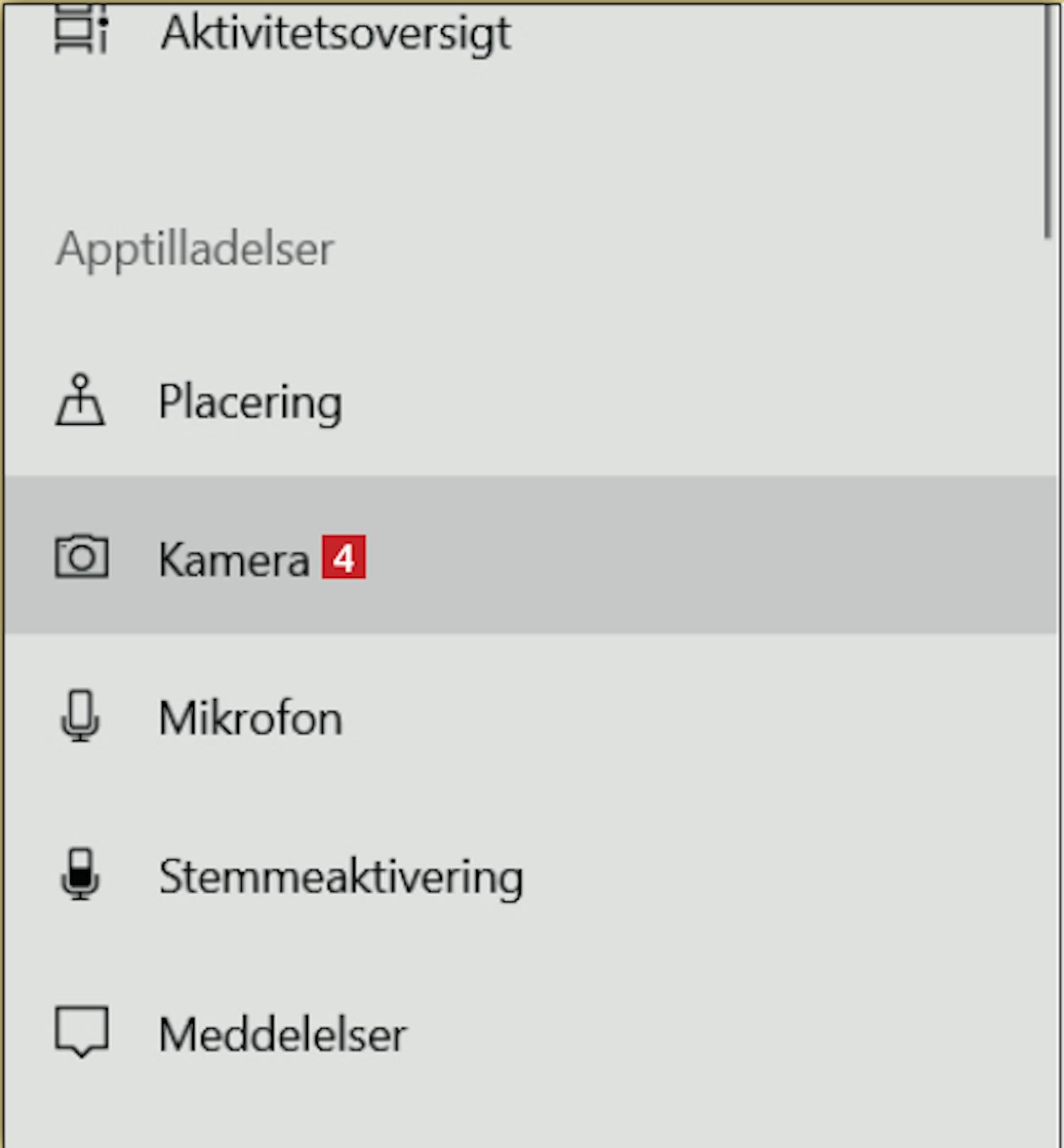Screen dimensions: 1064x1148
Task: Click empty space in the highlighted Kamera row
Action: click(x=709, y=555)
